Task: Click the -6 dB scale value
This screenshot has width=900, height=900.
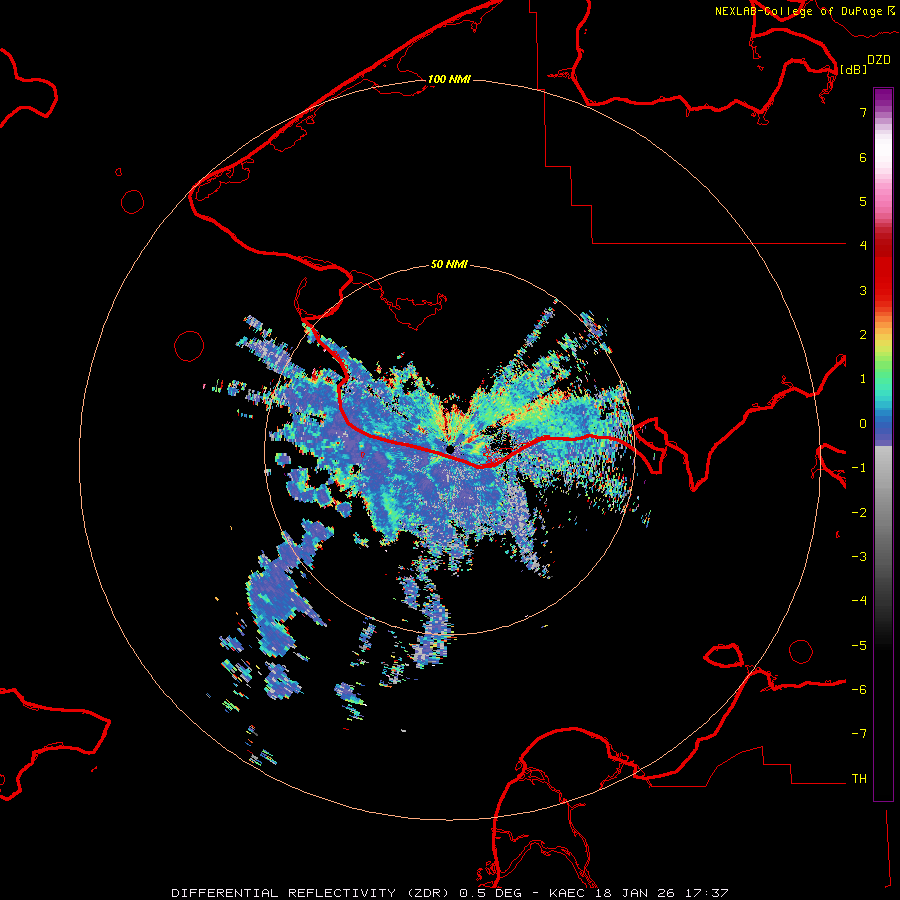Action: pos(859,690)
